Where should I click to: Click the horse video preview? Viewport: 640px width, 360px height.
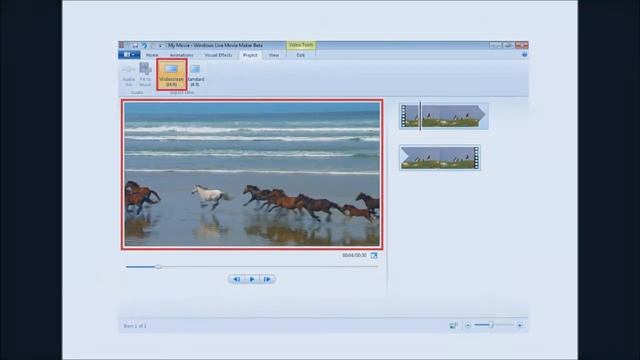252,174
